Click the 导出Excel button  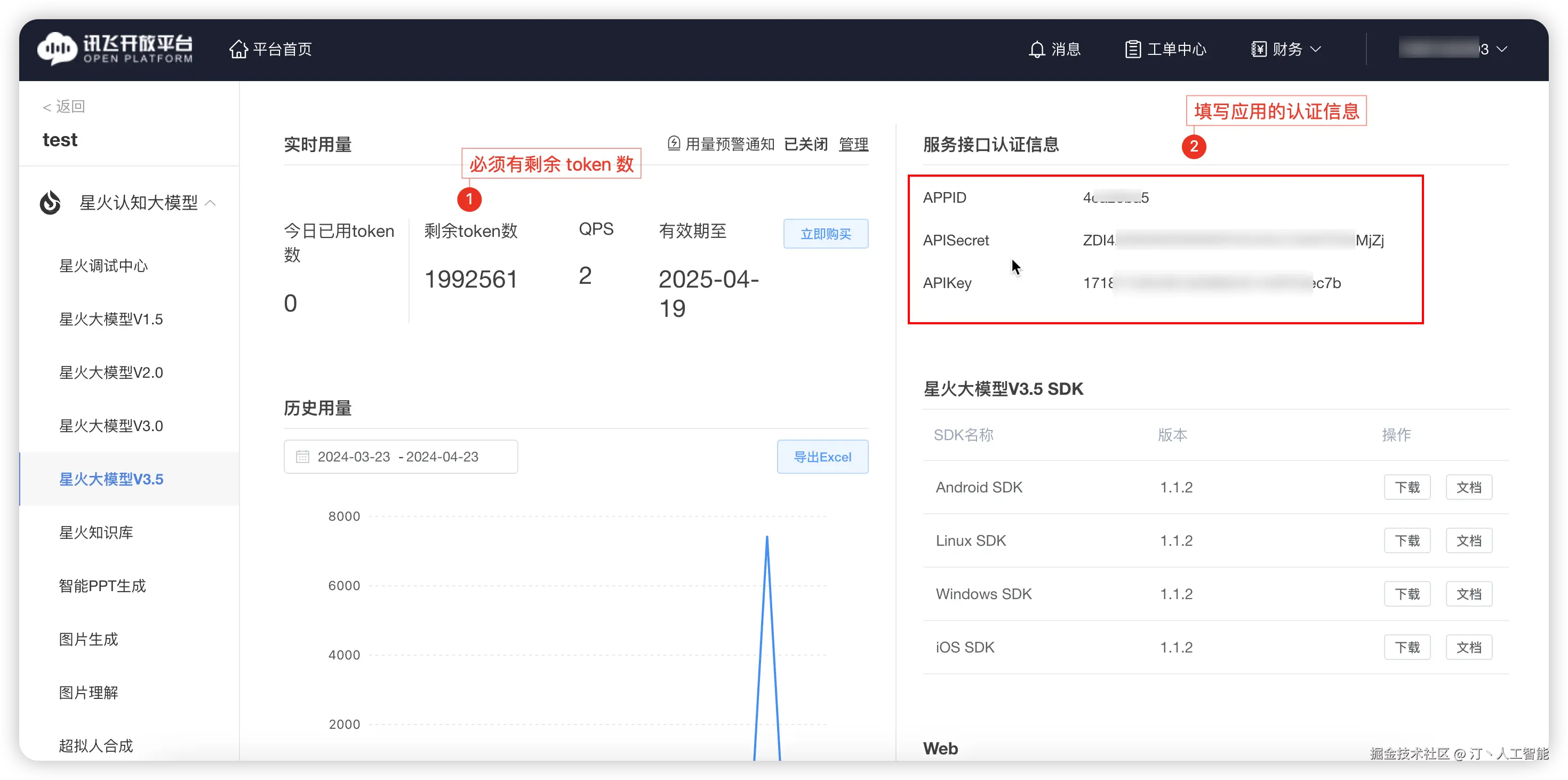pos(822,457)
